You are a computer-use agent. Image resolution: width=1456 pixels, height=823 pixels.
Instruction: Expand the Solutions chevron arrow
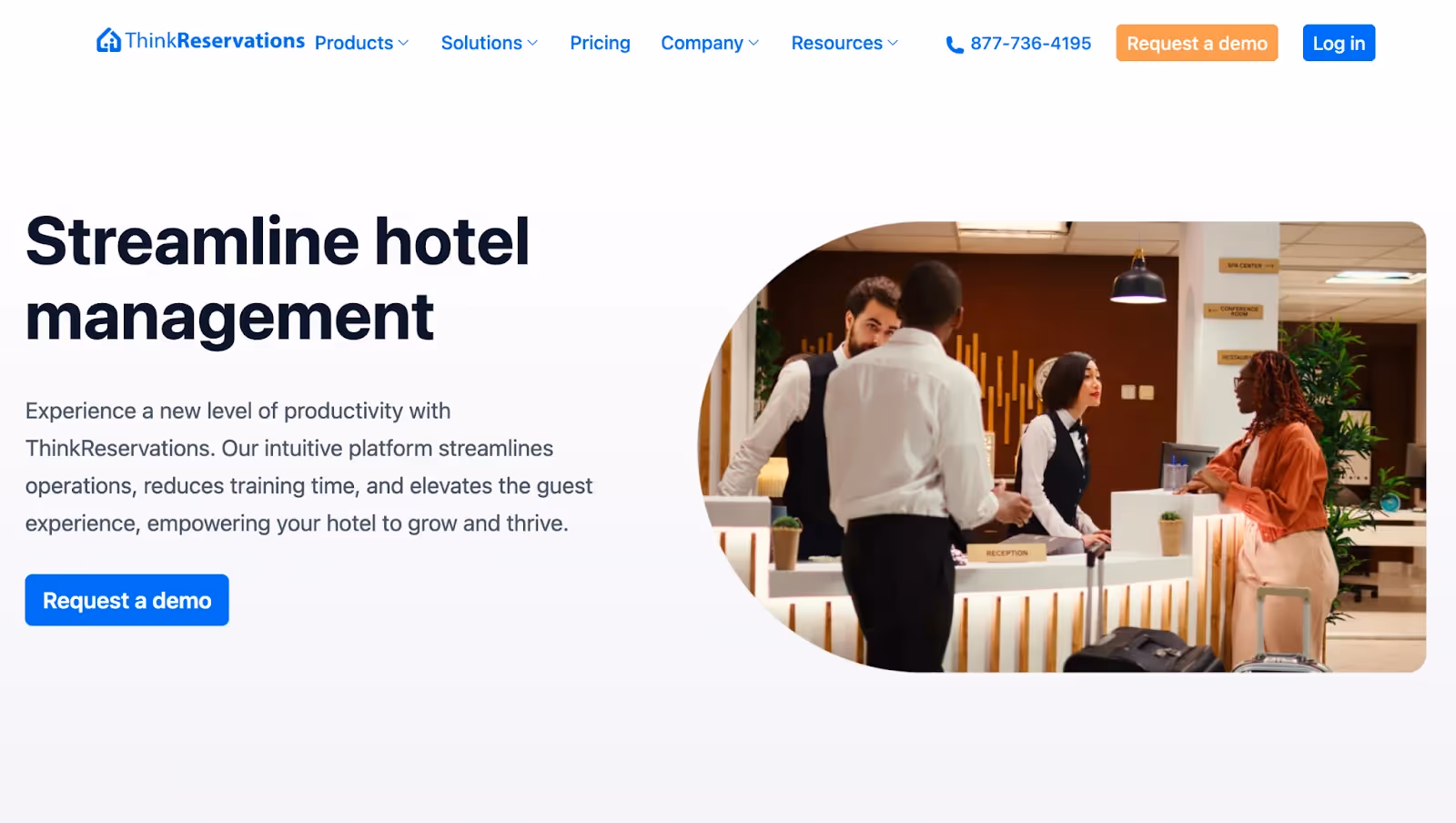[x=532, y=43]
